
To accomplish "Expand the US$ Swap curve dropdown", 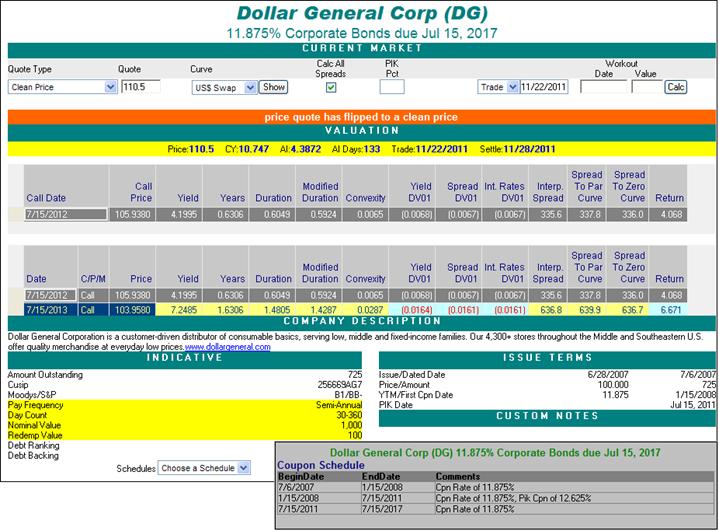I will tap(224, 87).
